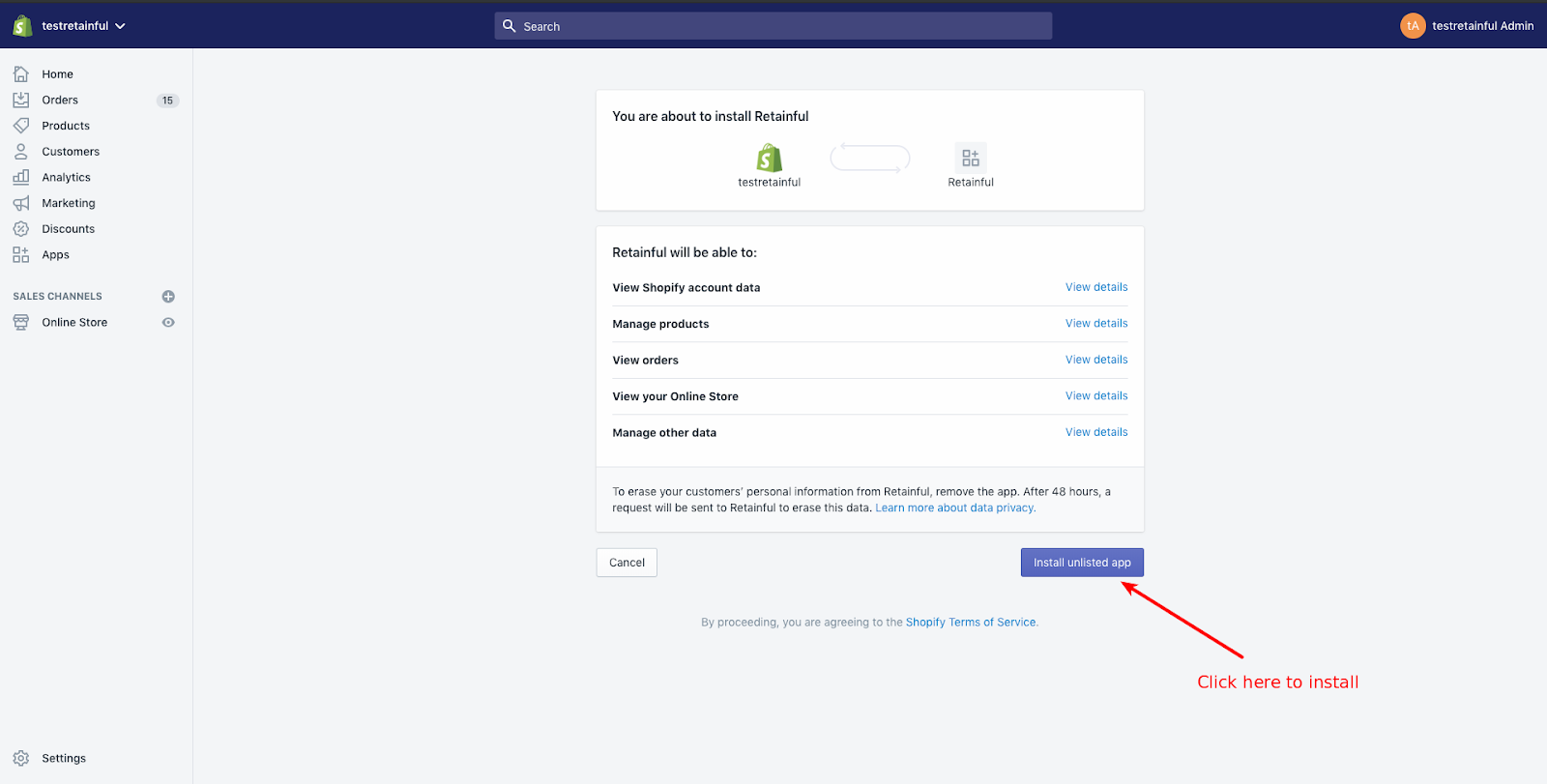1547x784 pixels.
Task: Click the Install unlisted app button
Action: click(x=1082, y=563)
